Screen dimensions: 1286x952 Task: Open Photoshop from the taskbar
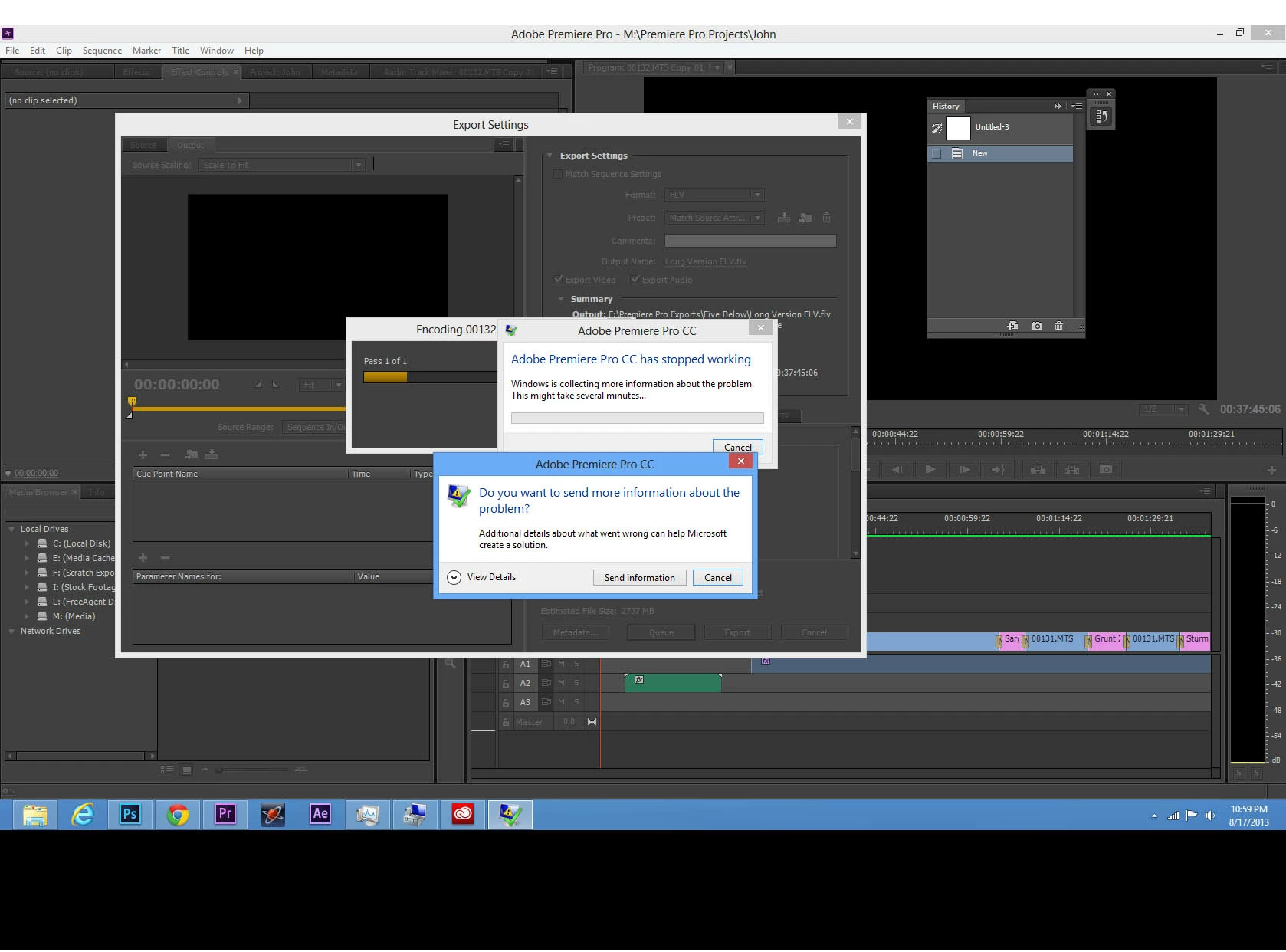point(130,814)
